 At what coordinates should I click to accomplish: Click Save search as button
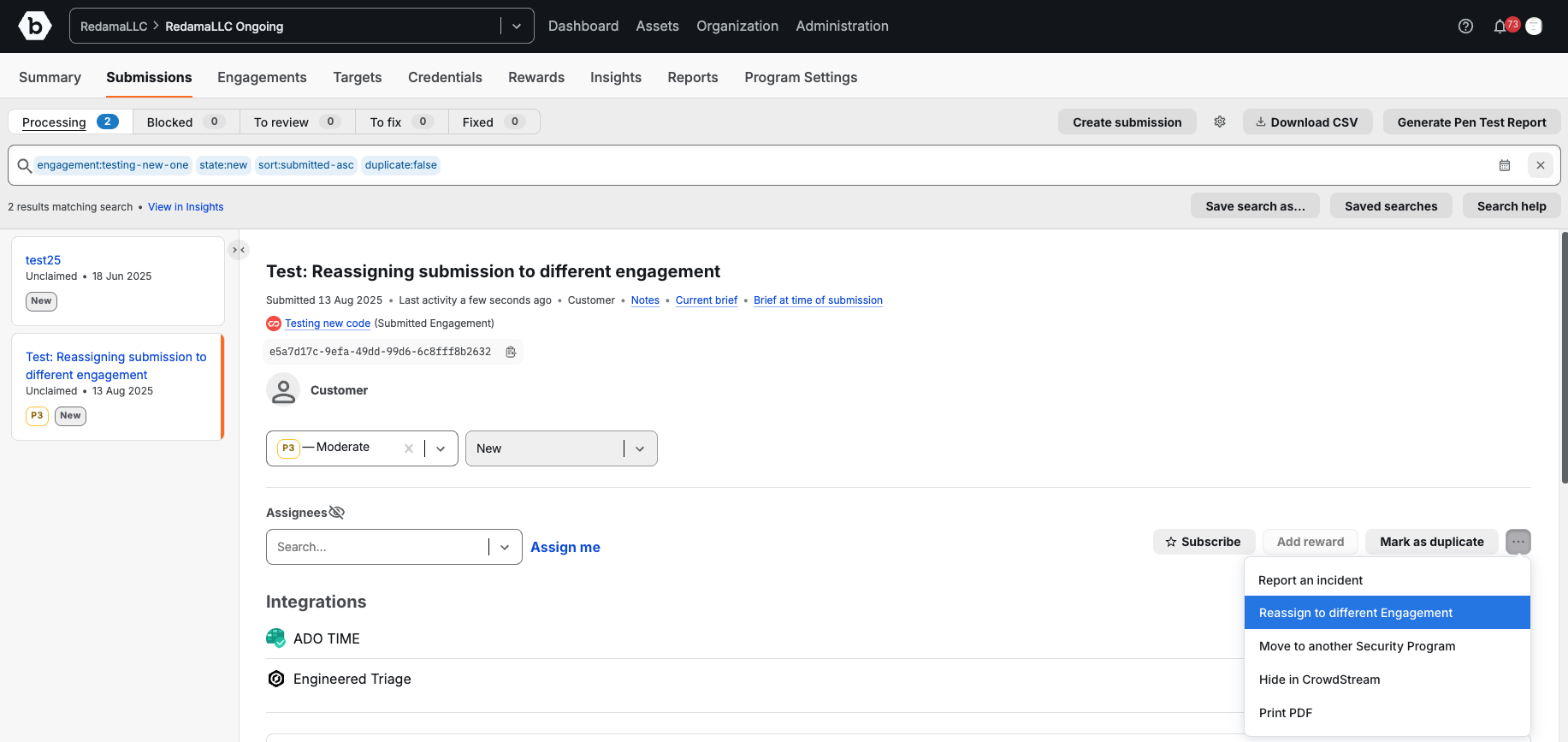(1255, 205)
